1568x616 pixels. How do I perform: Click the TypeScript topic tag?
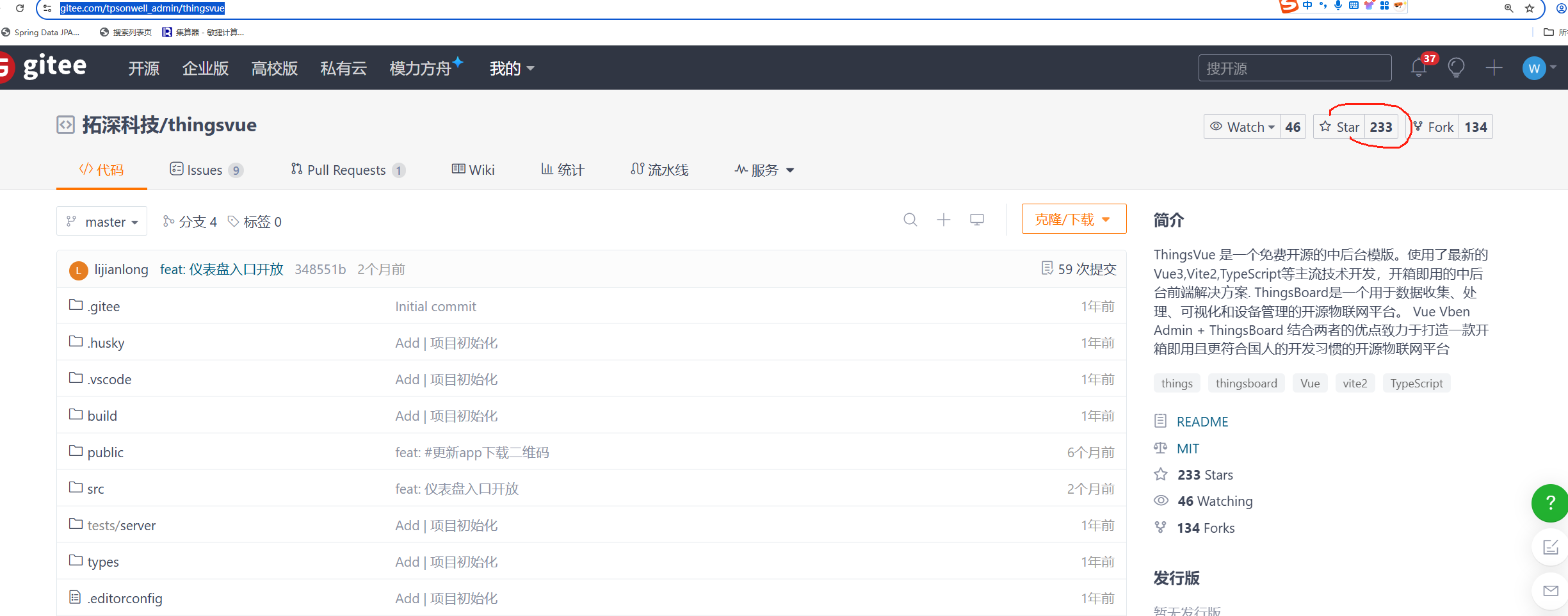pyautogui.click(x=1416, y=383)
